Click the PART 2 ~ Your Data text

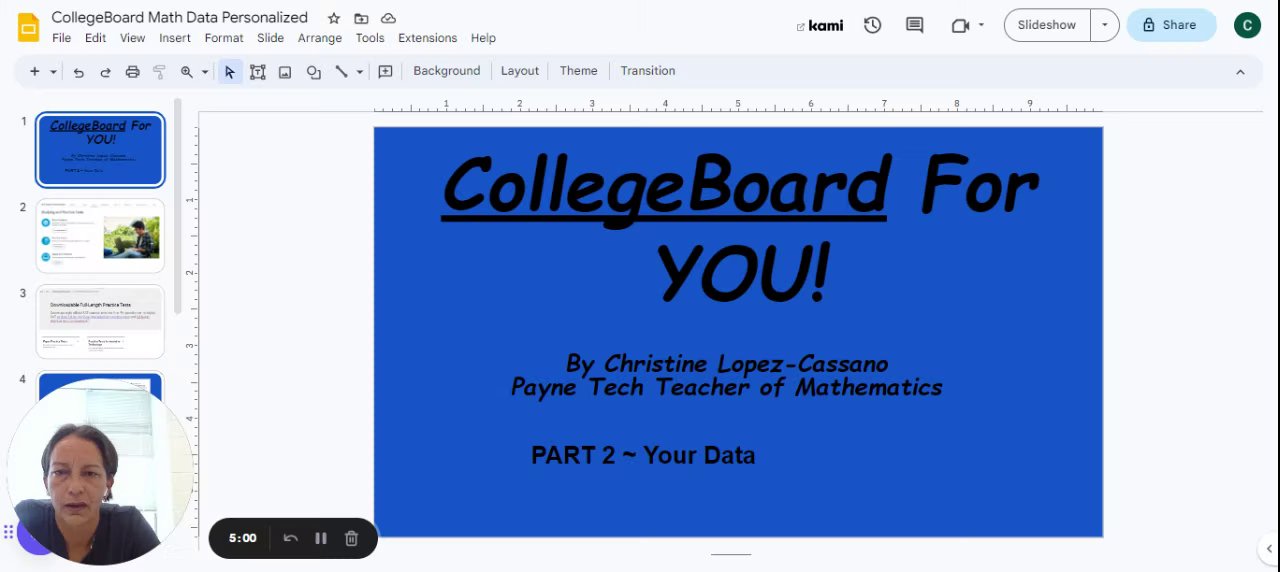(x=643, y=455)
